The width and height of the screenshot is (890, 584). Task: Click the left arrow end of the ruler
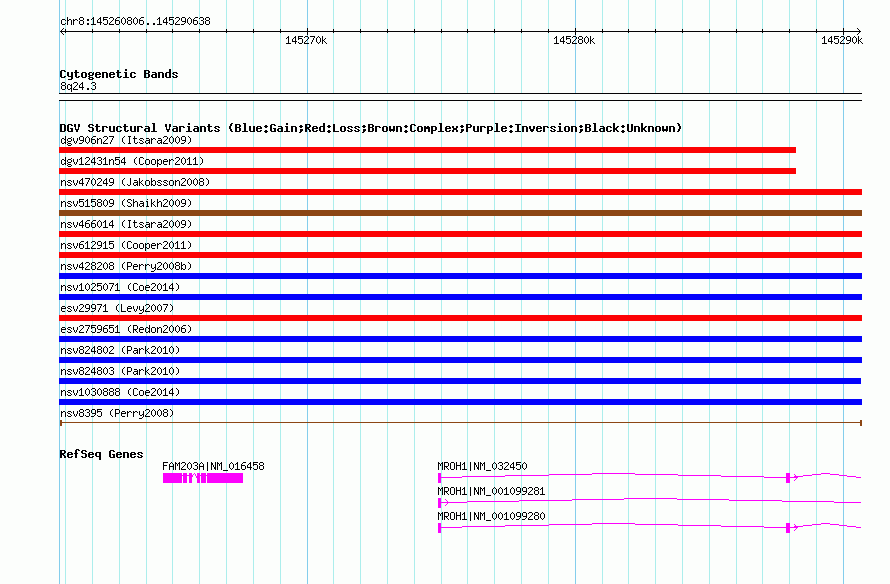click(63, 31)
